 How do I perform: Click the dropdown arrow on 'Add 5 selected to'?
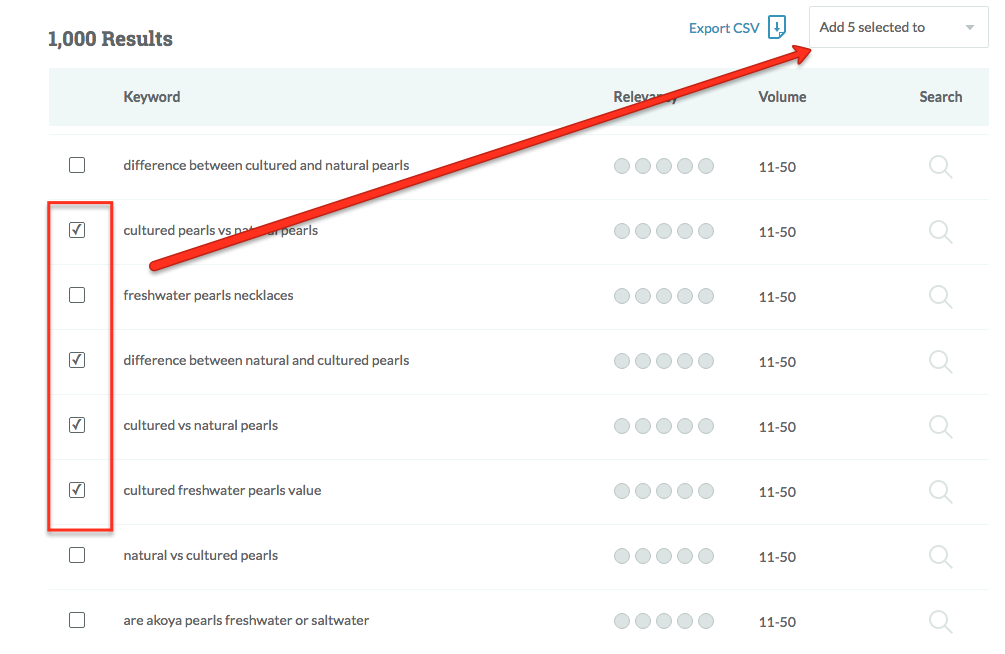tap(969, 28)
